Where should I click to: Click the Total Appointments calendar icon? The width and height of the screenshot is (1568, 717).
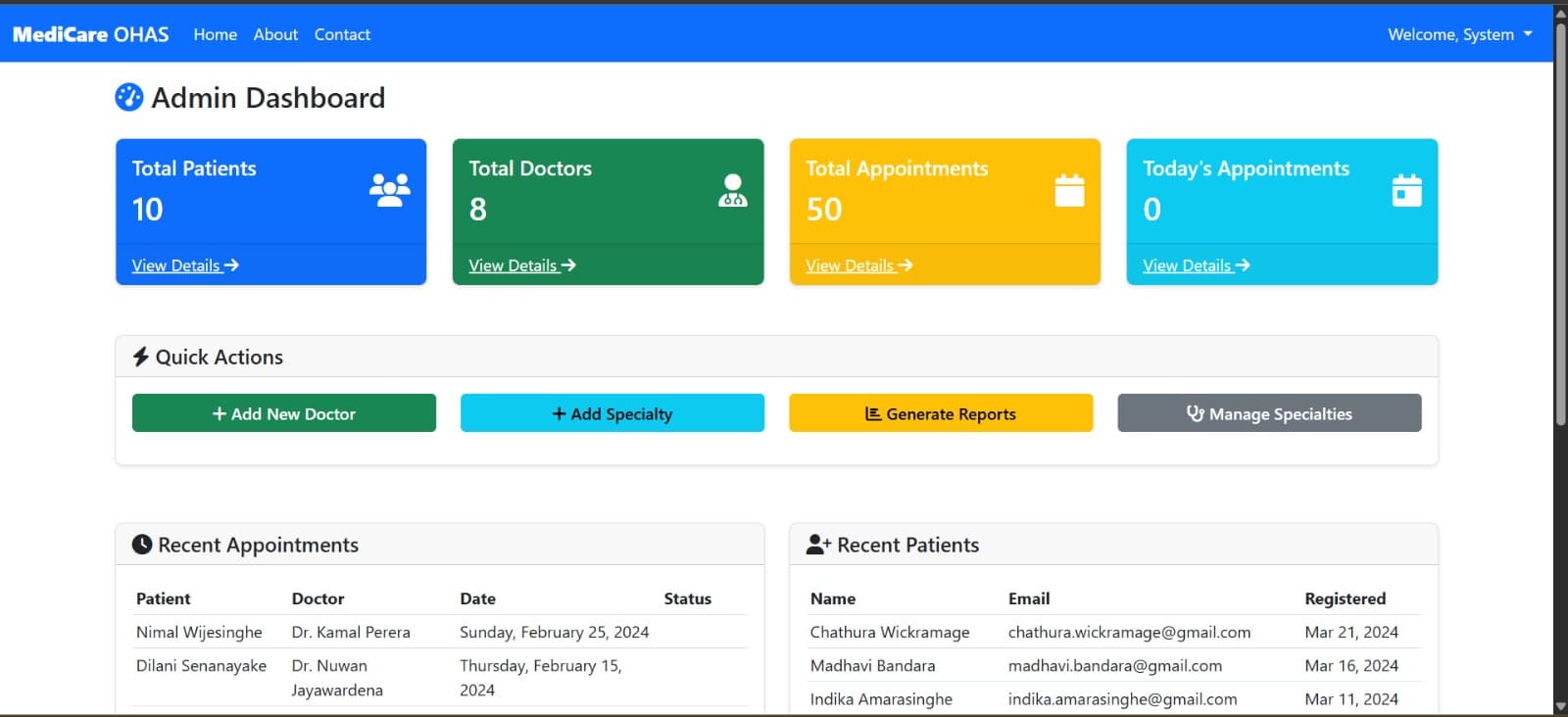(x=1069, y=190)
